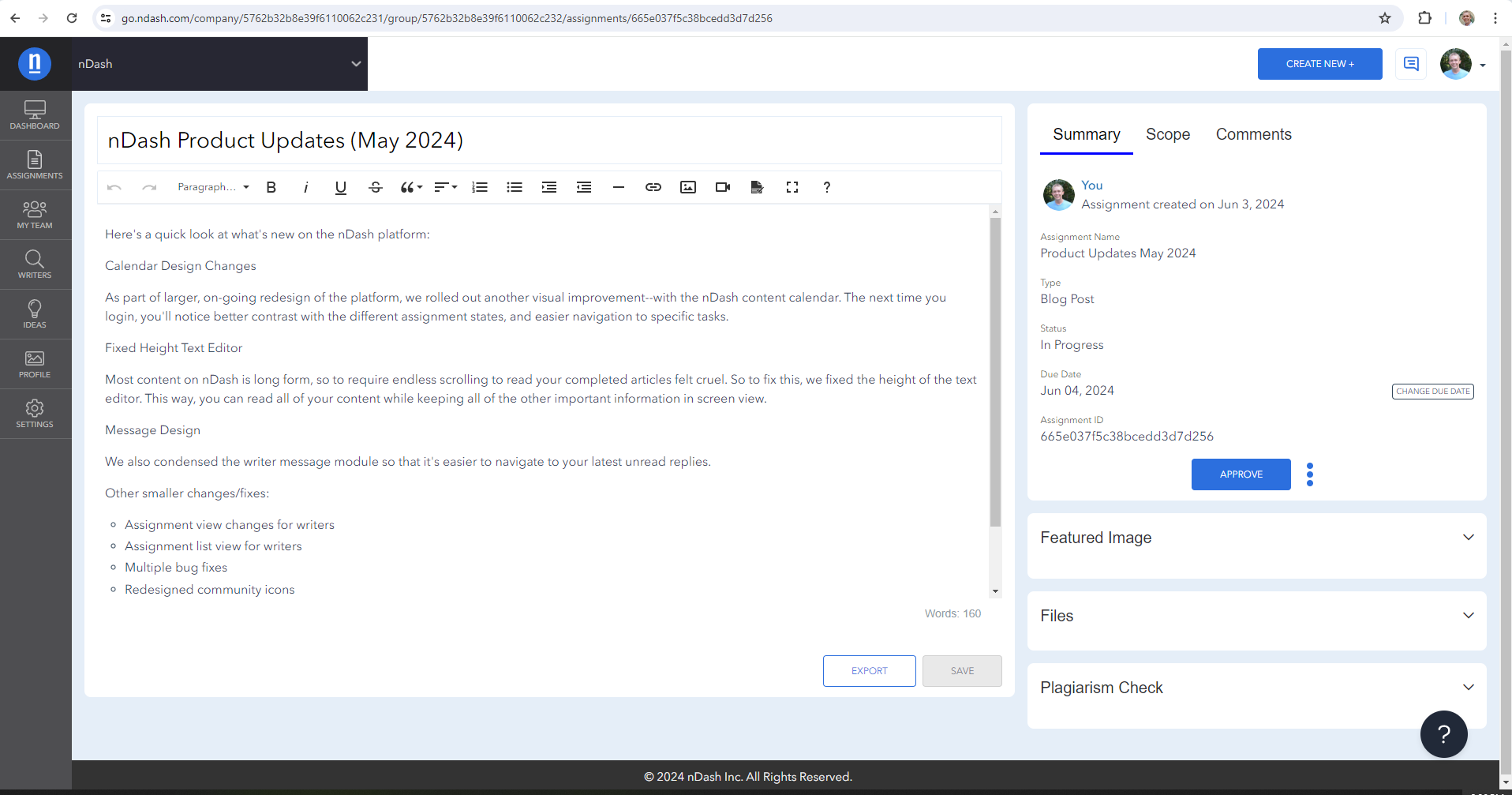Insert an image into the editor
The height and width of the screenshot is (795, 1512).
pos(688,187)
